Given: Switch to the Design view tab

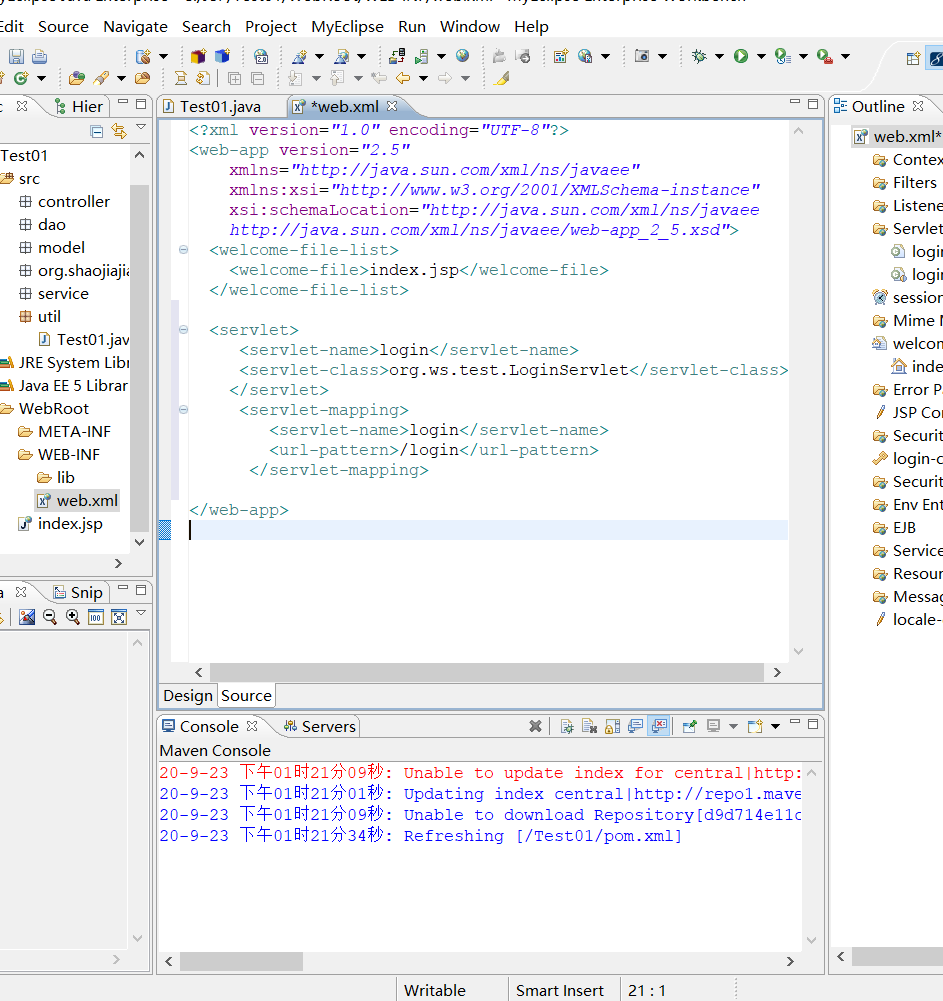Looking at the screenshot, I should pos(187,696).
